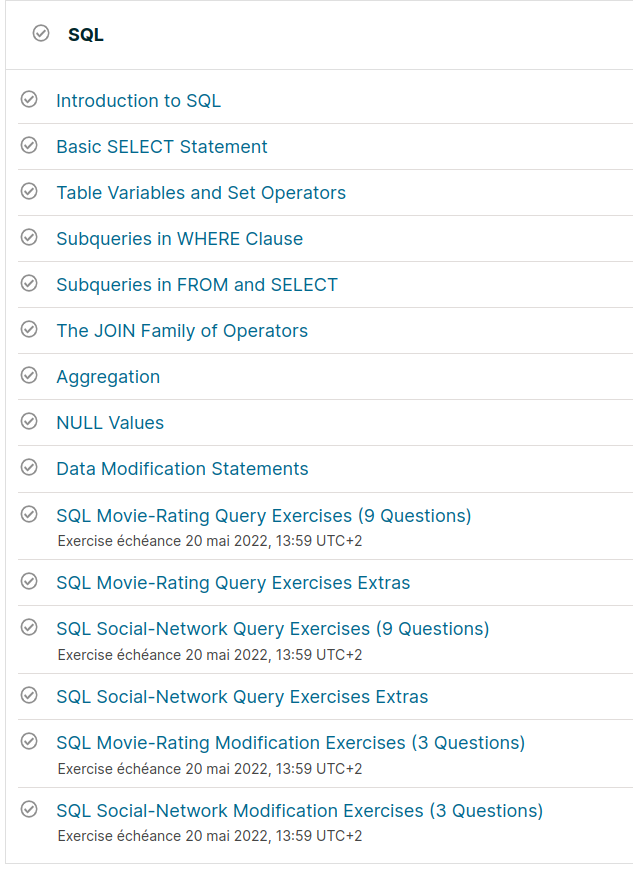Click the completion icon for Data Modification Statements

click(x=29, y=467)
